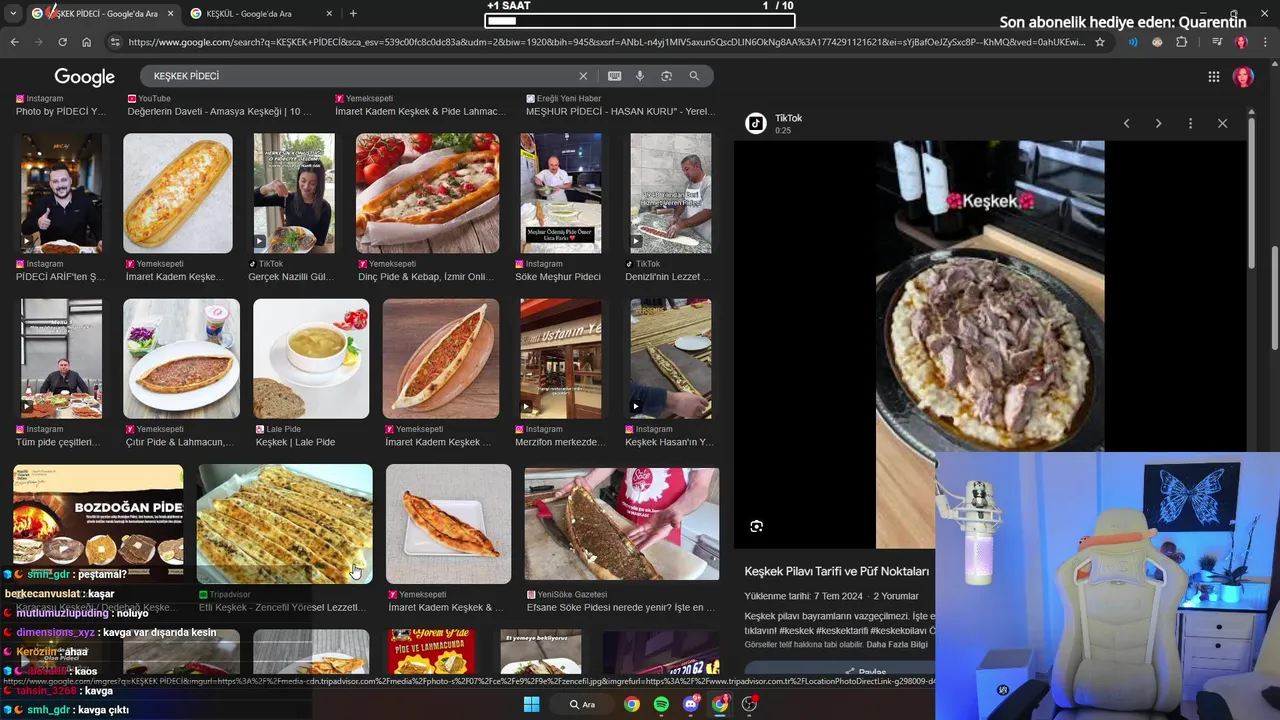Close the KEŞKEK PİDECİ tab

(x=169, y=14)
